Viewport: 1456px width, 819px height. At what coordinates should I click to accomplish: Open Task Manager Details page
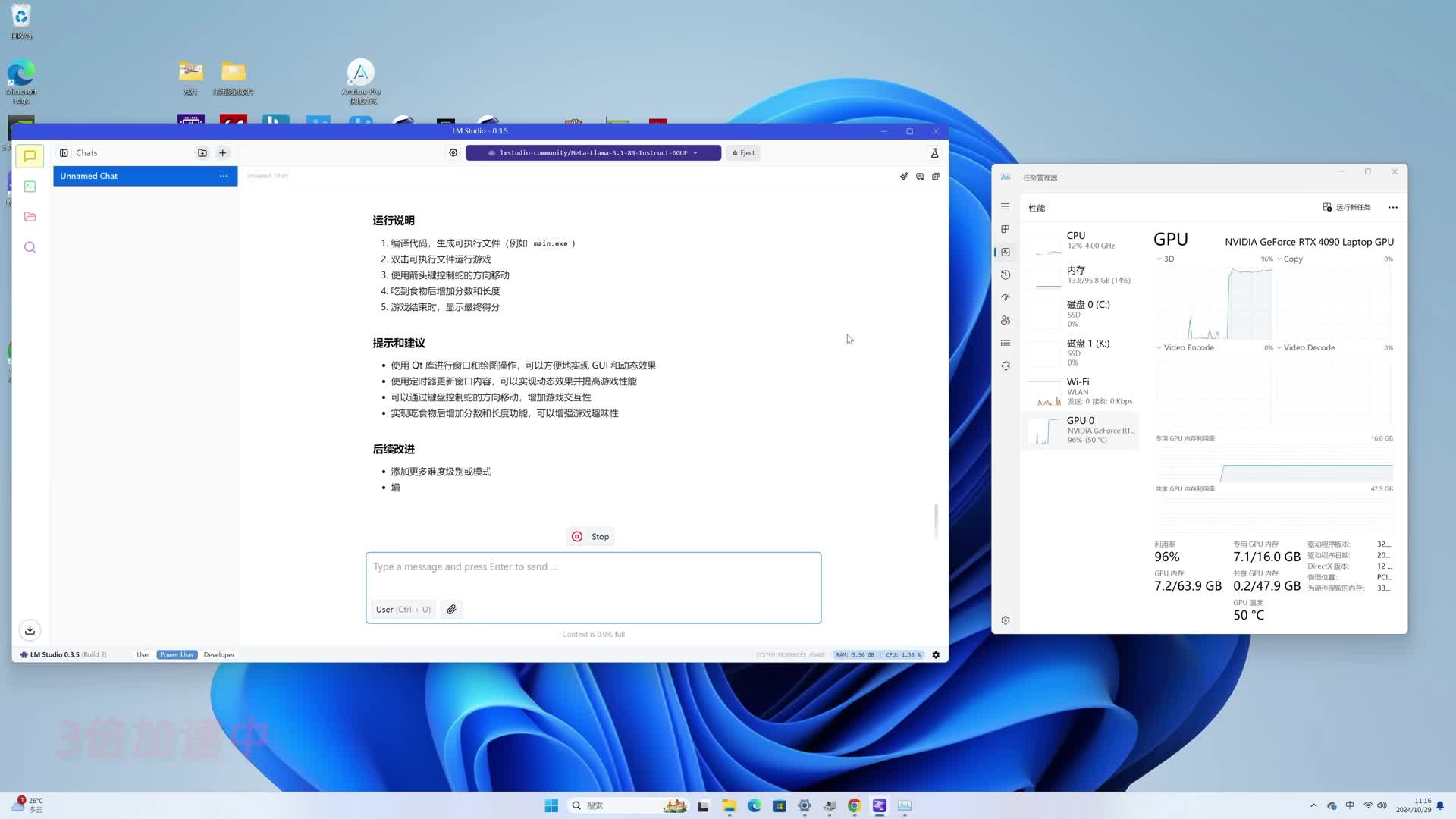click(x=1006, y=343)
